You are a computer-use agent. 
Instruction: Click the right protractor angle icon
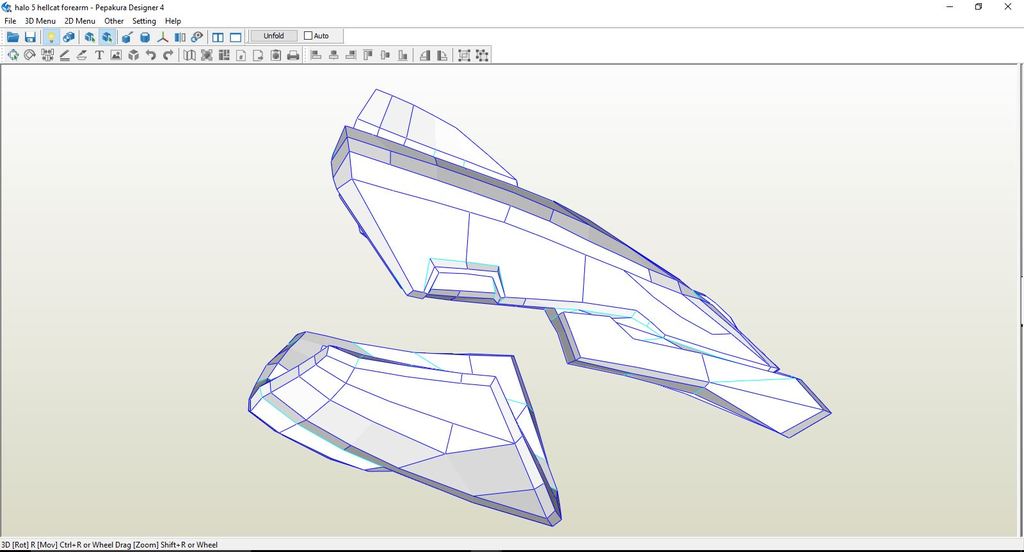(x=442, y=56)
